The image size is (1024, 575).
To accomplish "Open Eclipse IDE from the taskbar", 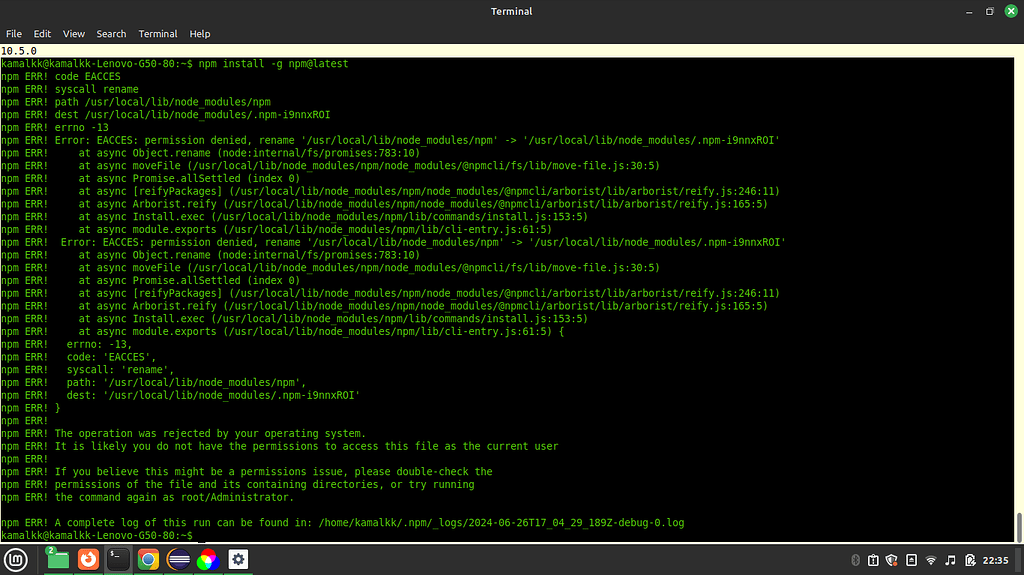I will 178,559.
